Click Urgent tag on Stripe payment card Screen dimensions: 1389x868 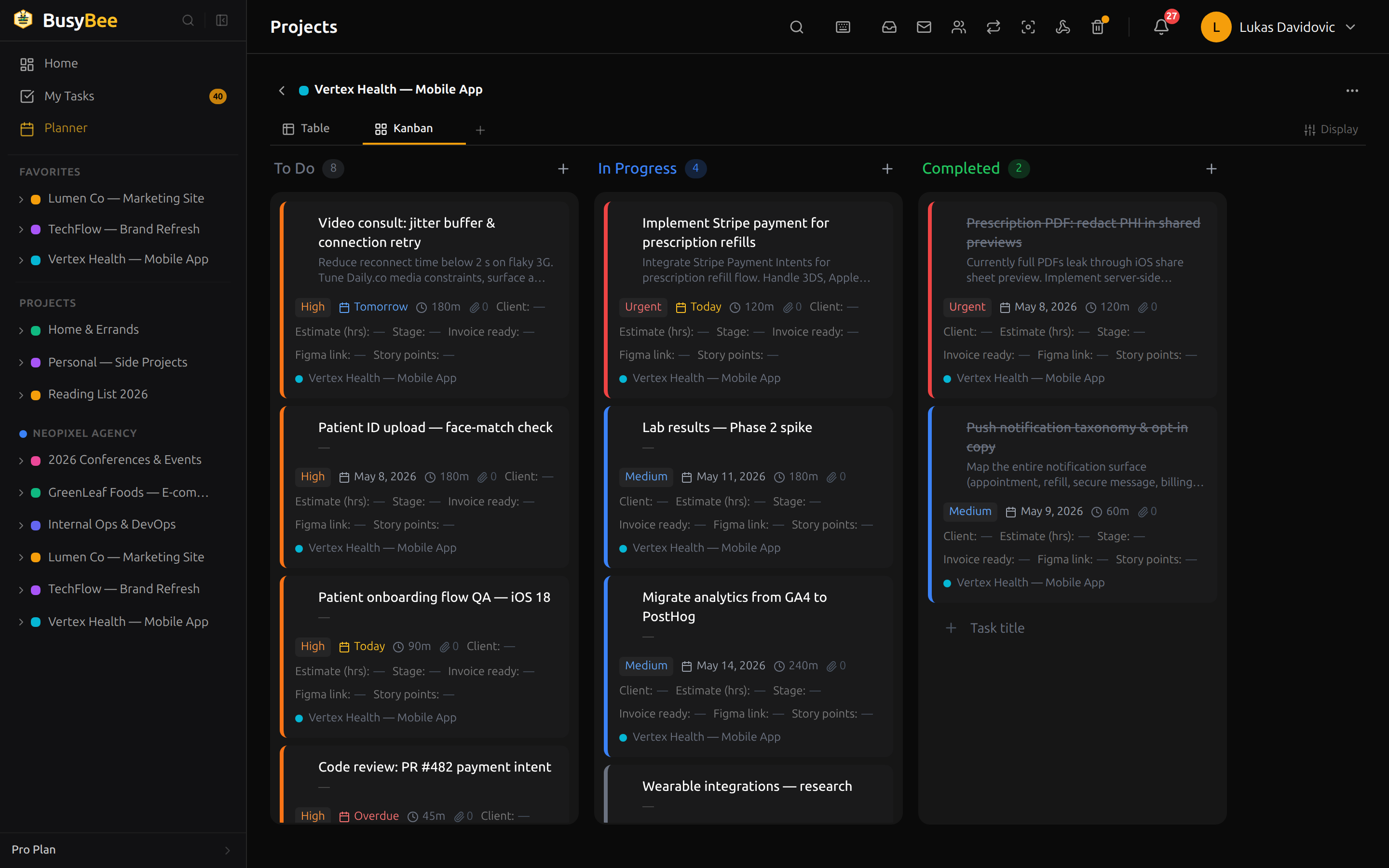point(642,307)
